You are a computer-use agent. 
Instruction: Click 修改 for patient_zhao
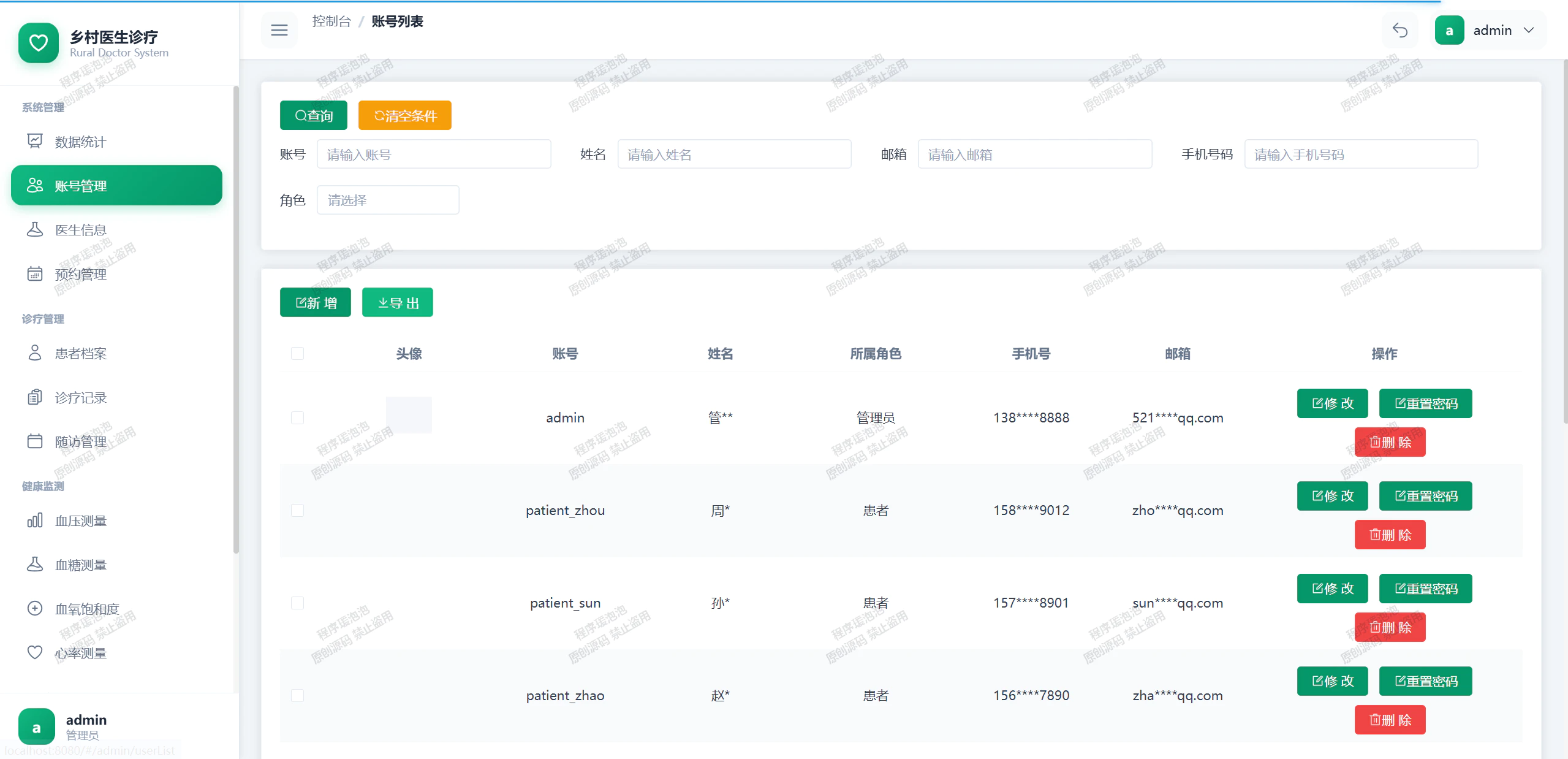(x=1333, y=681)
